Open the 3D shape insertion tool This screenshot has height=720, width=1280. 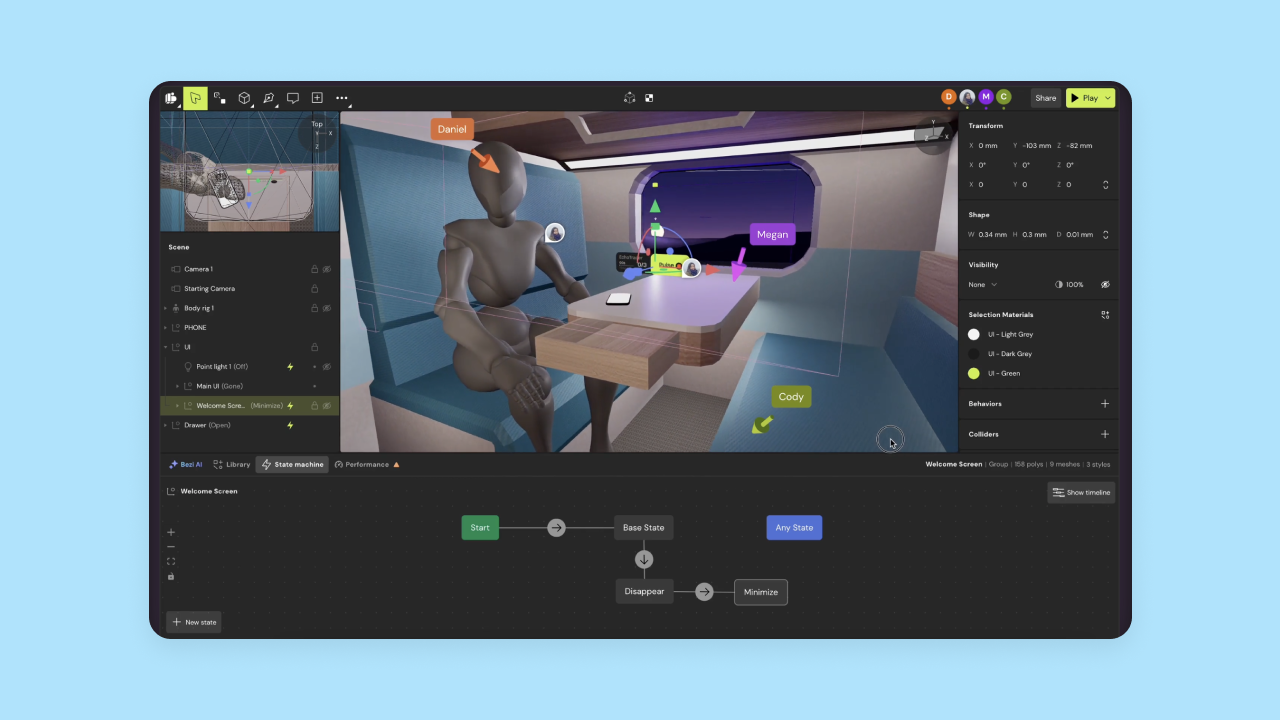(x=243, y=98)
